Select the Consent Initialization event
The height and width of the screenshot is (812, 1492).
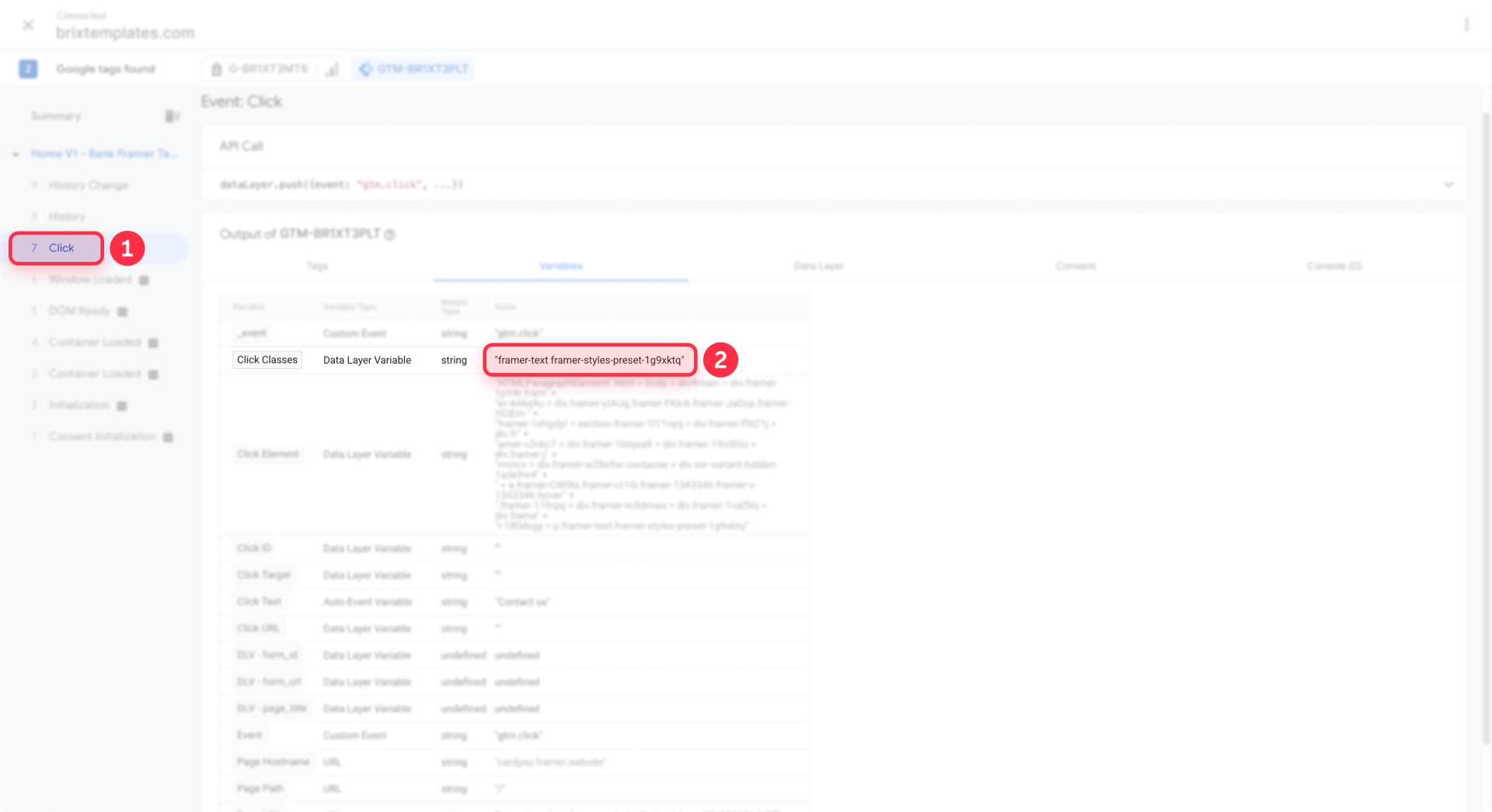point(102,437)
